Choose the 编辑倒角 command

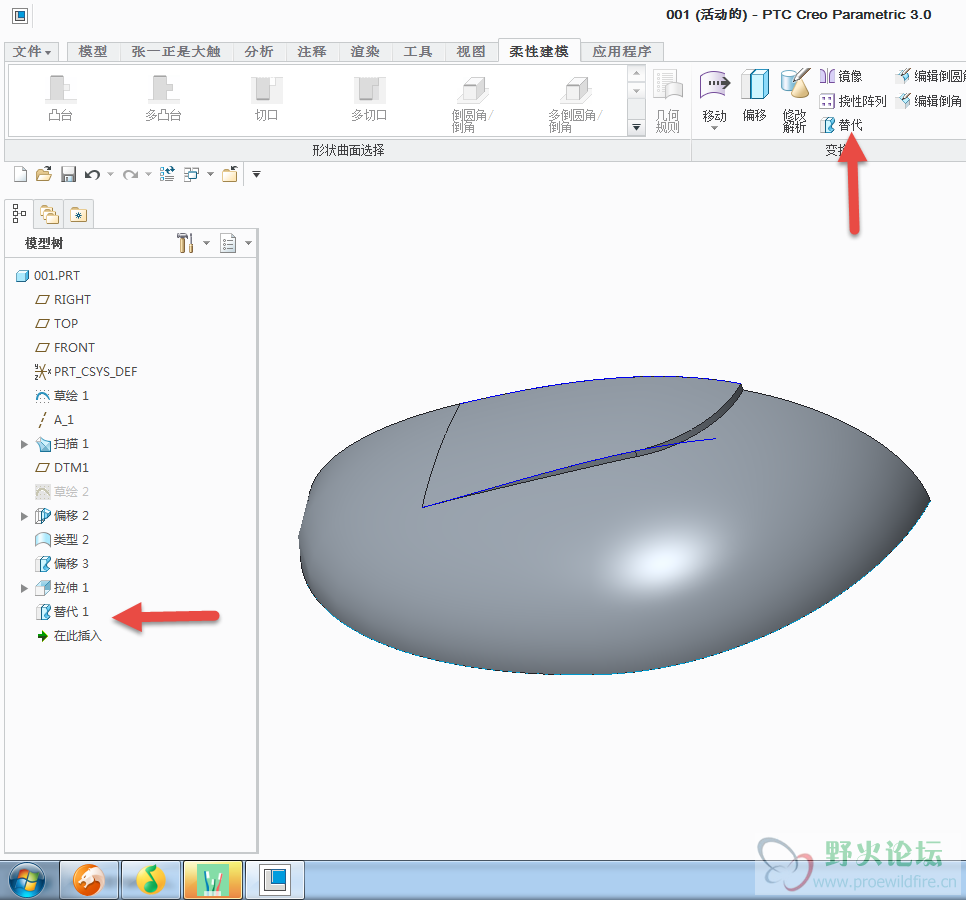[x=929, y=101]
